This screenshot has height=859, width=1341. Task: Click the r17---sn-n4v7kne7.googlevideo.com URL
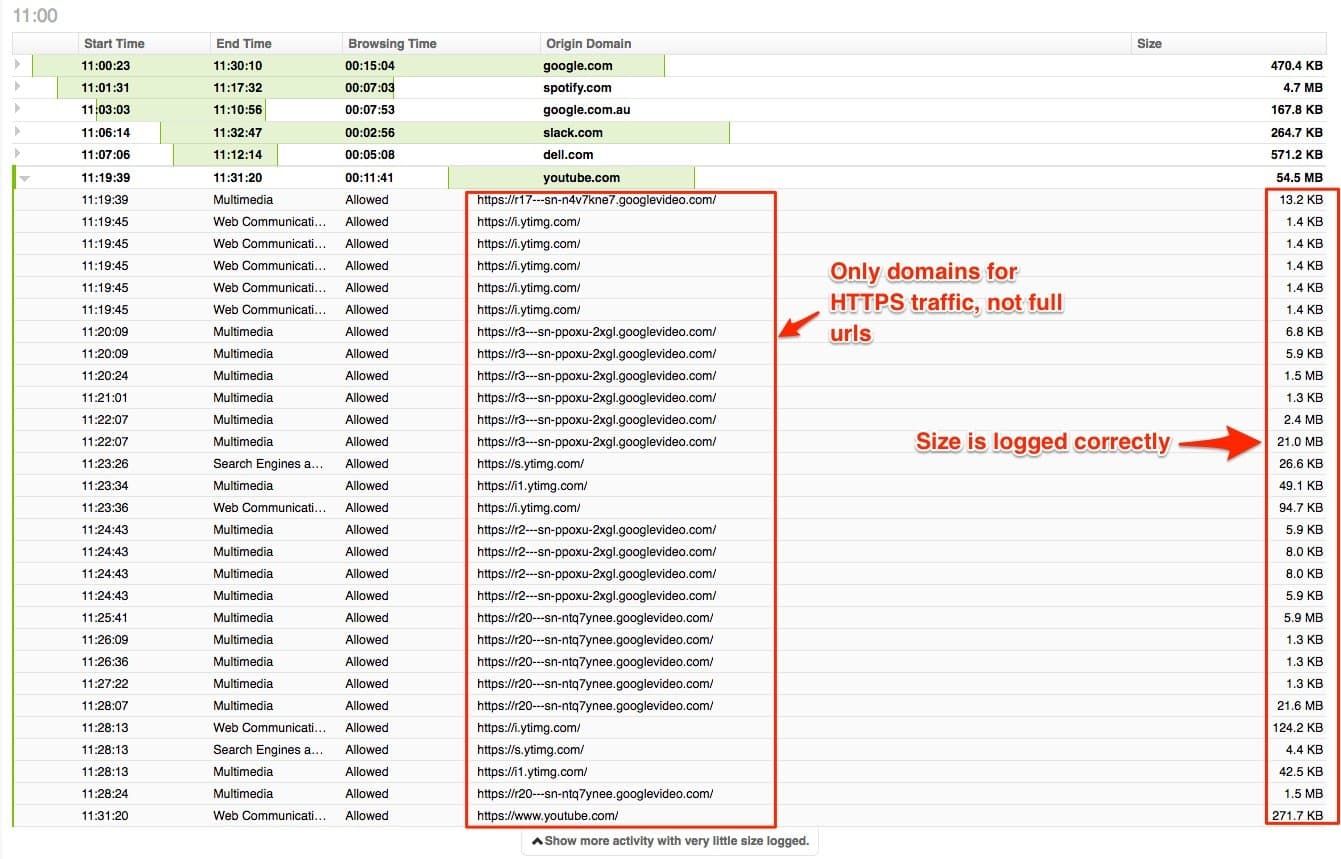click(x=596, y=200)
